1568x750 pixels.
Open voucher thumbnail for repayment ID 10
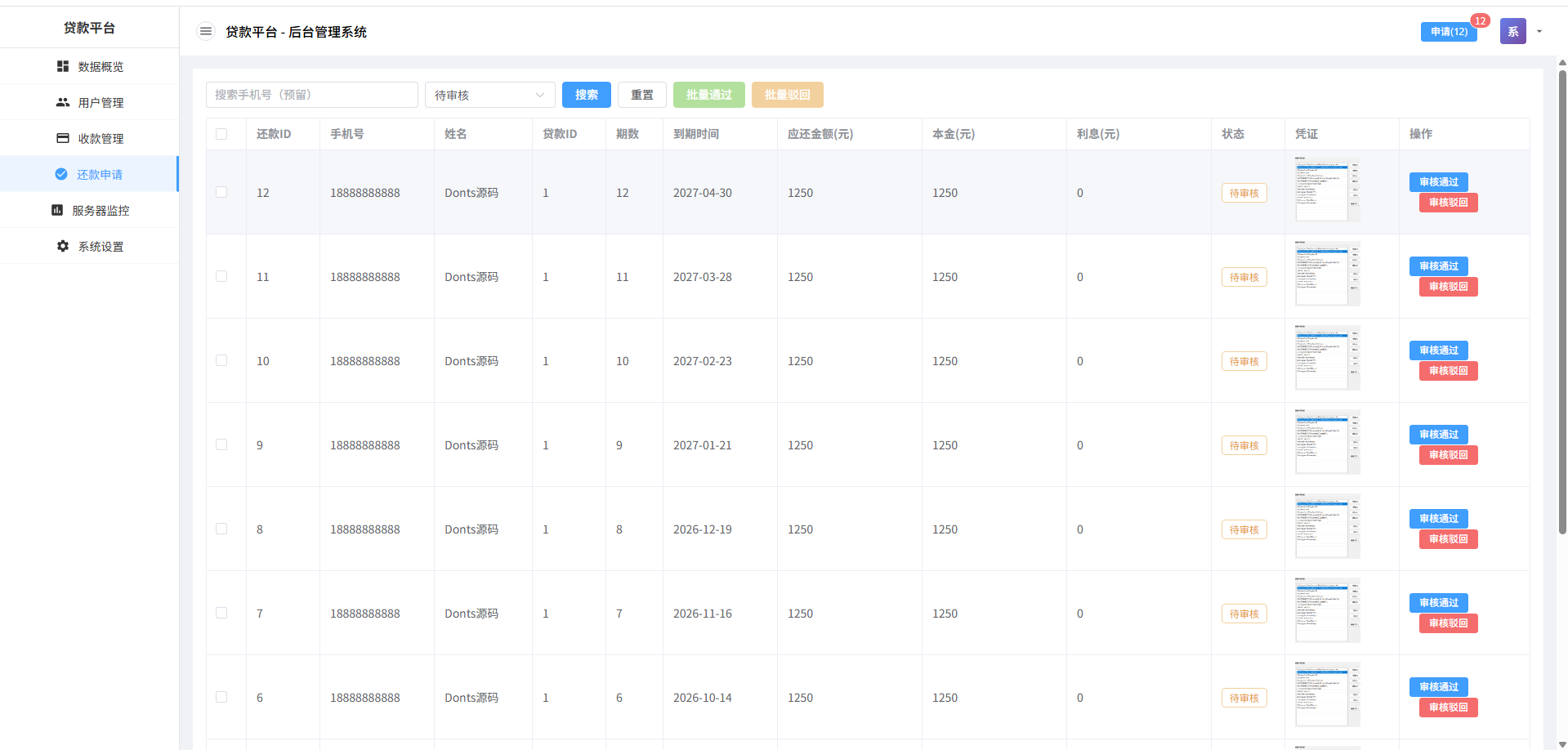[x=1327, y=359]
